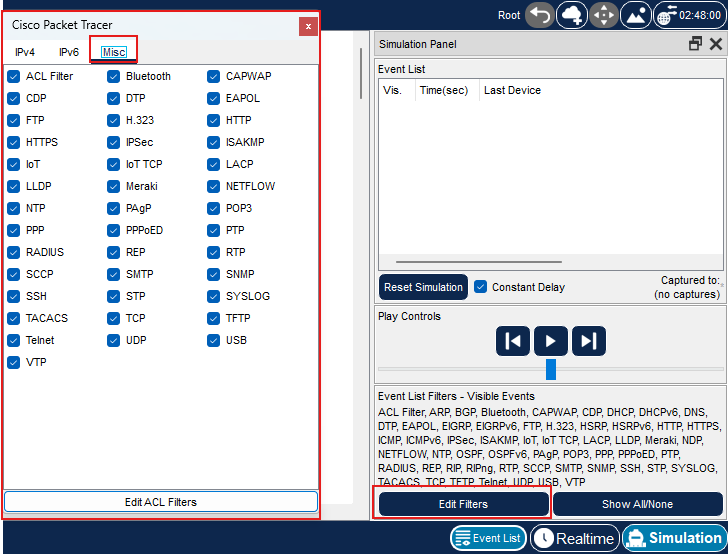Viewport: 728px width, 554px height.
Task: Click the new cluster cloud icon
Action: [x=572, y=15]
